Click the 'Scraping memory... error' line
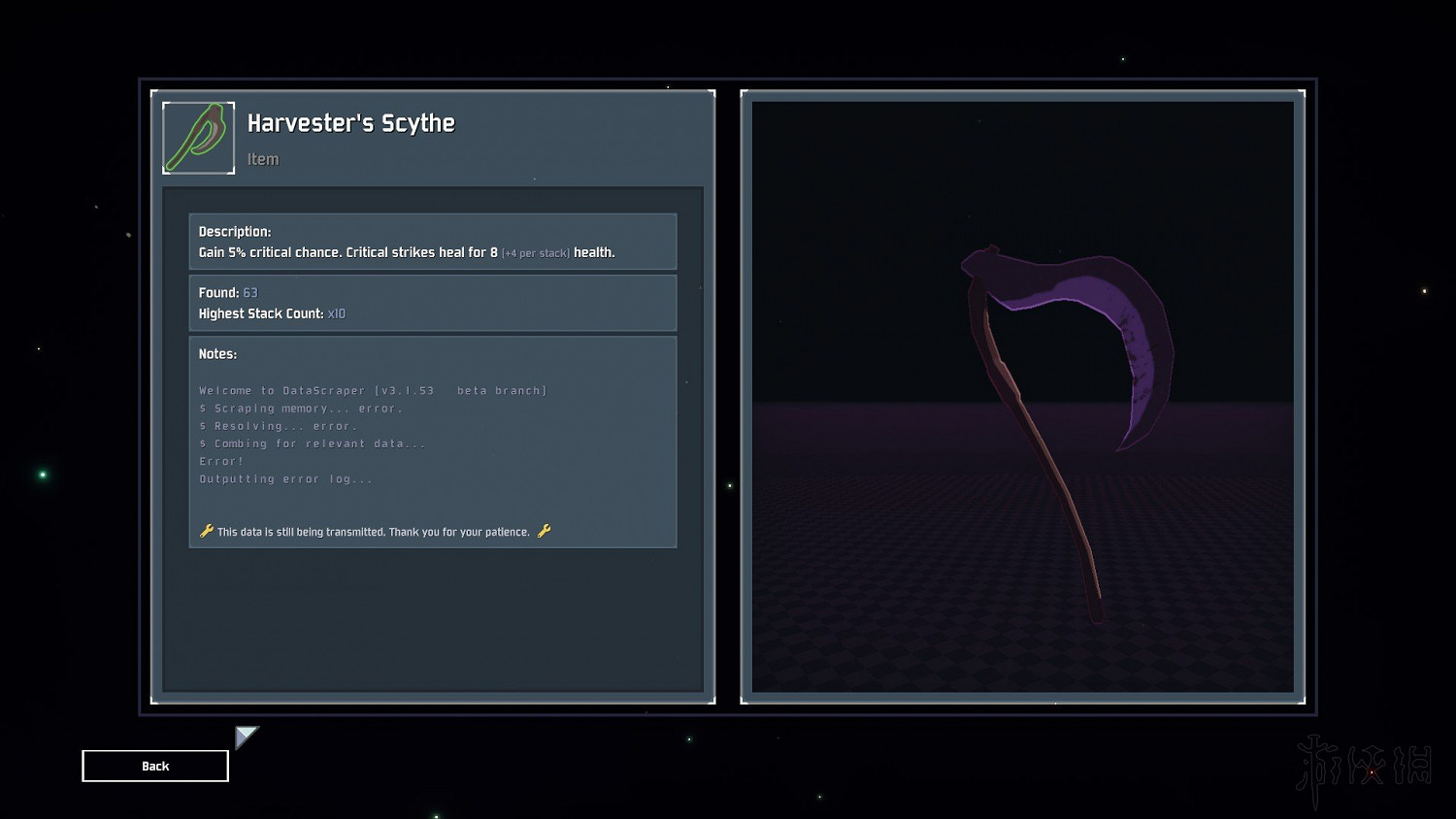 [301, 409]
